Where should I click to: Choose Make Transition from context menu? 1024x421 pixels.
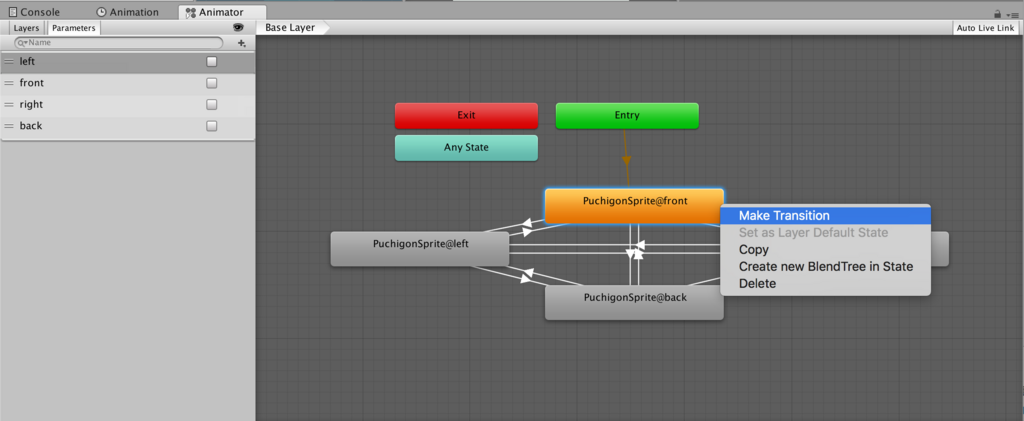pos(825,215)
